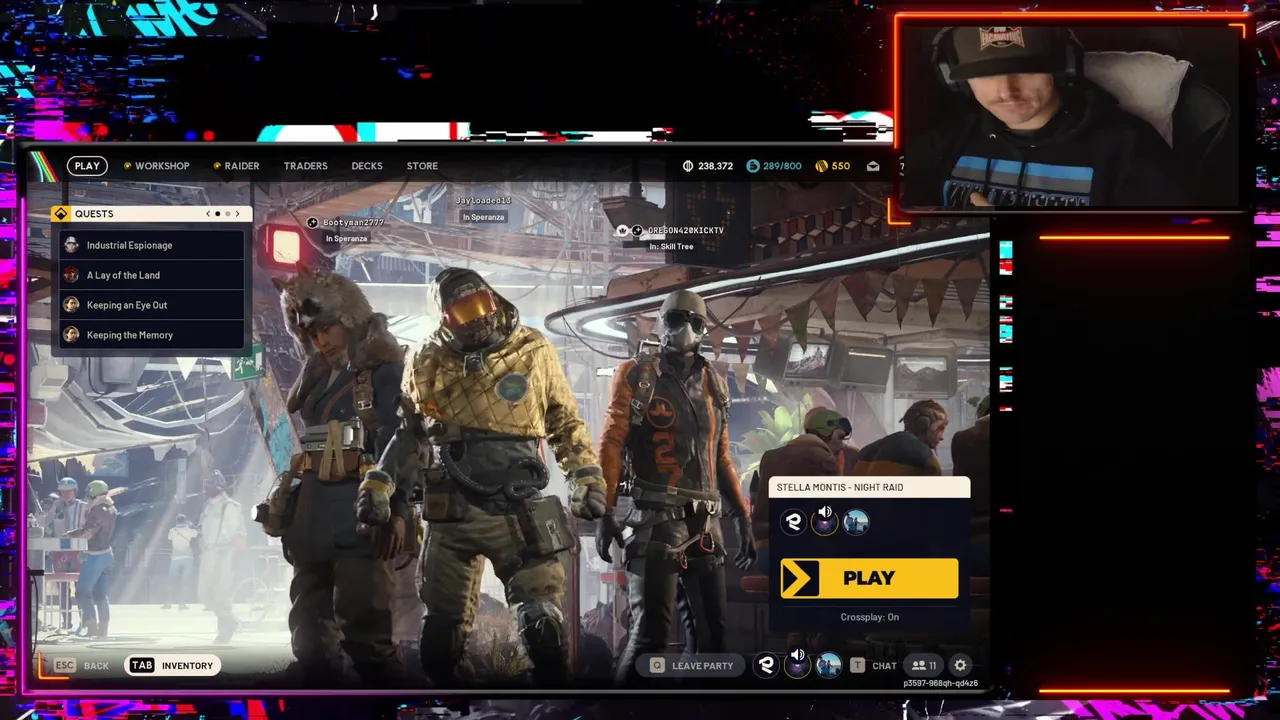Open the friends list showing 11

tap(923, 666)
